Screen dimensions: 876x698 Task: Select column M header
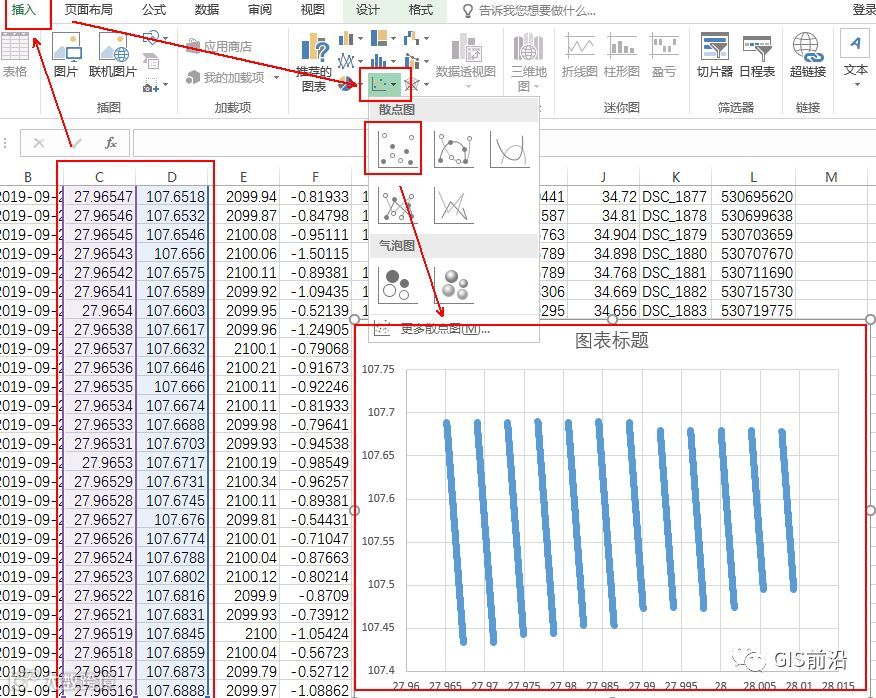pos(831,177)
